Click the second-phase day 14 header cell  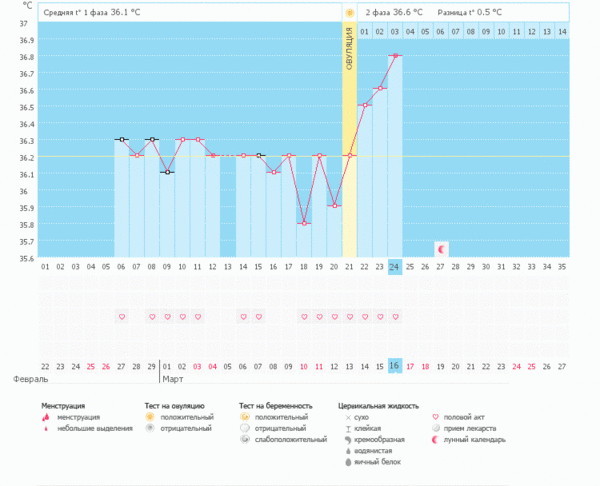tap(562, 32)
